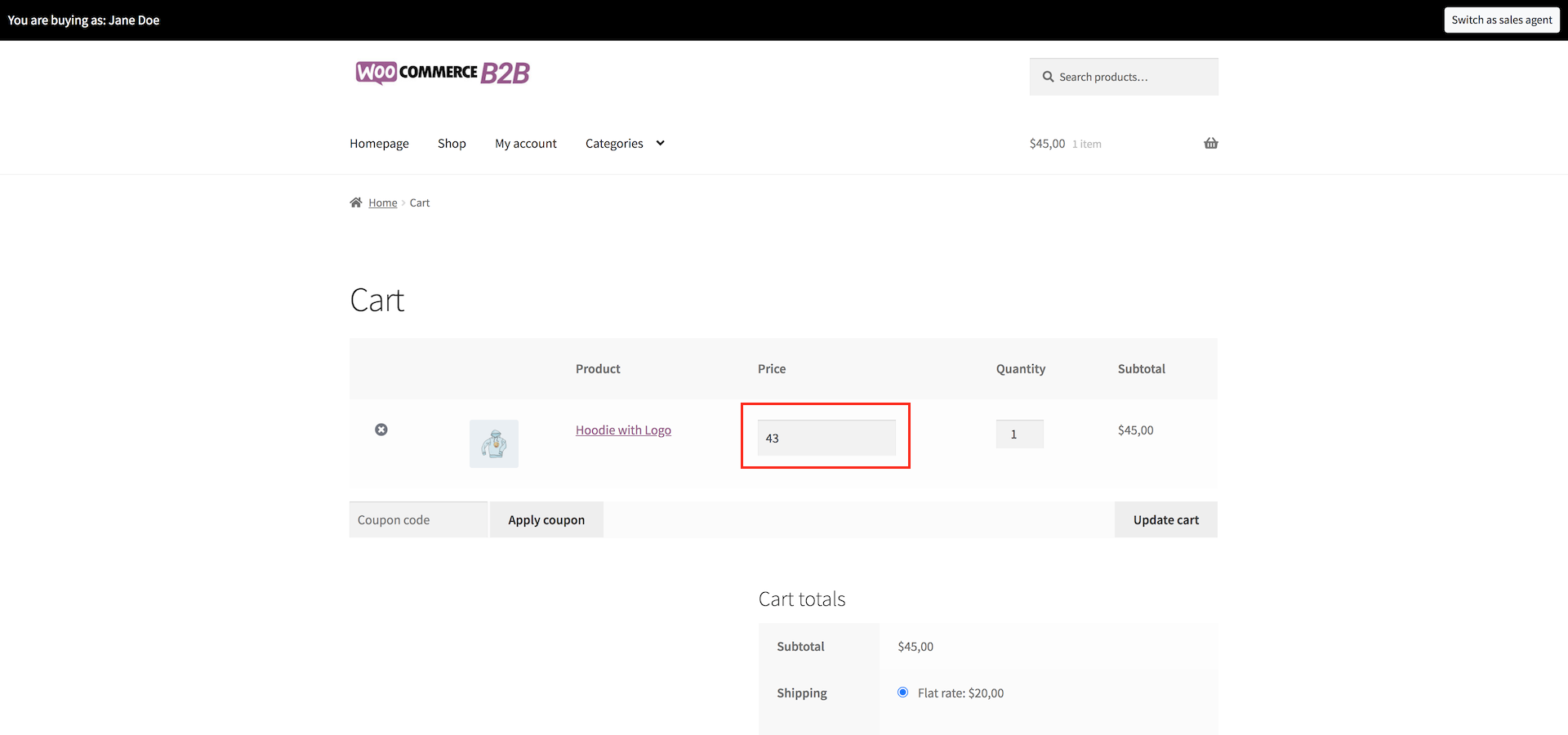Screen dimensions: 1568x735
Task: Open the Categories chevron arrow
Action: pos(660,143)
